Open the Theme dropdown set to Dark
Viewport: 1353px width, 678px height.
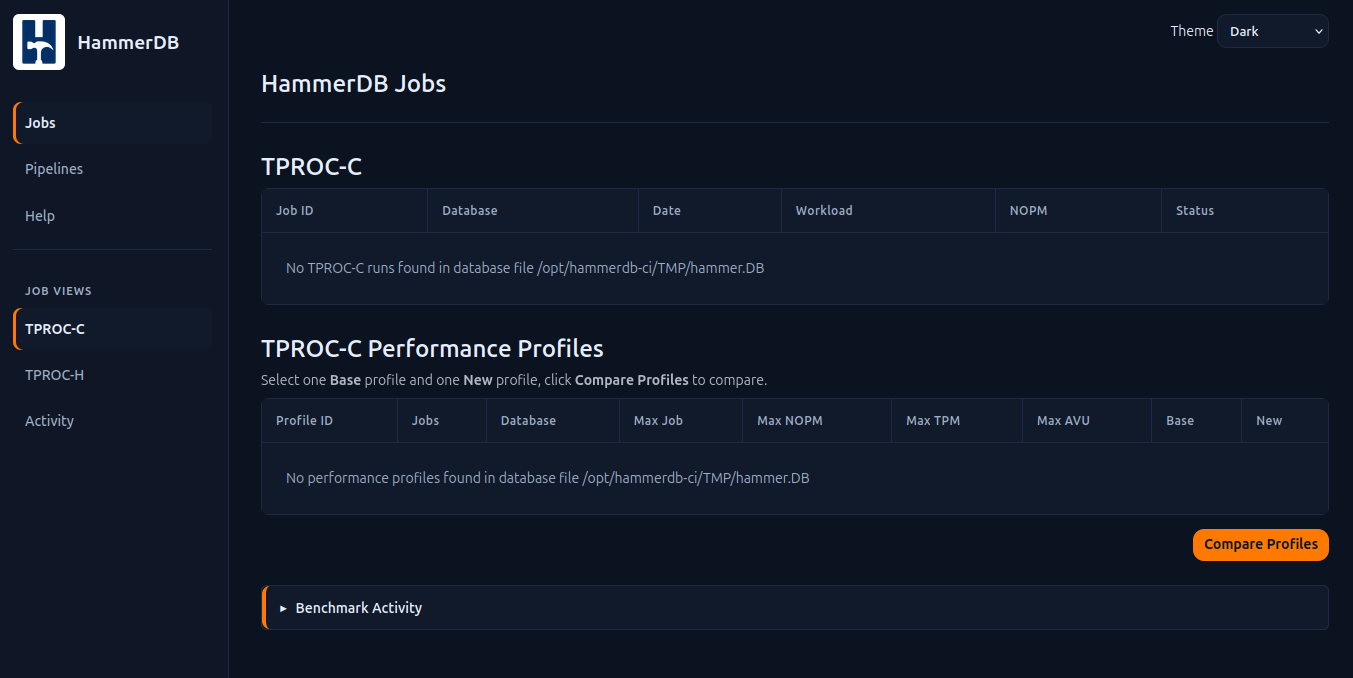click(x=1272, y=31)
